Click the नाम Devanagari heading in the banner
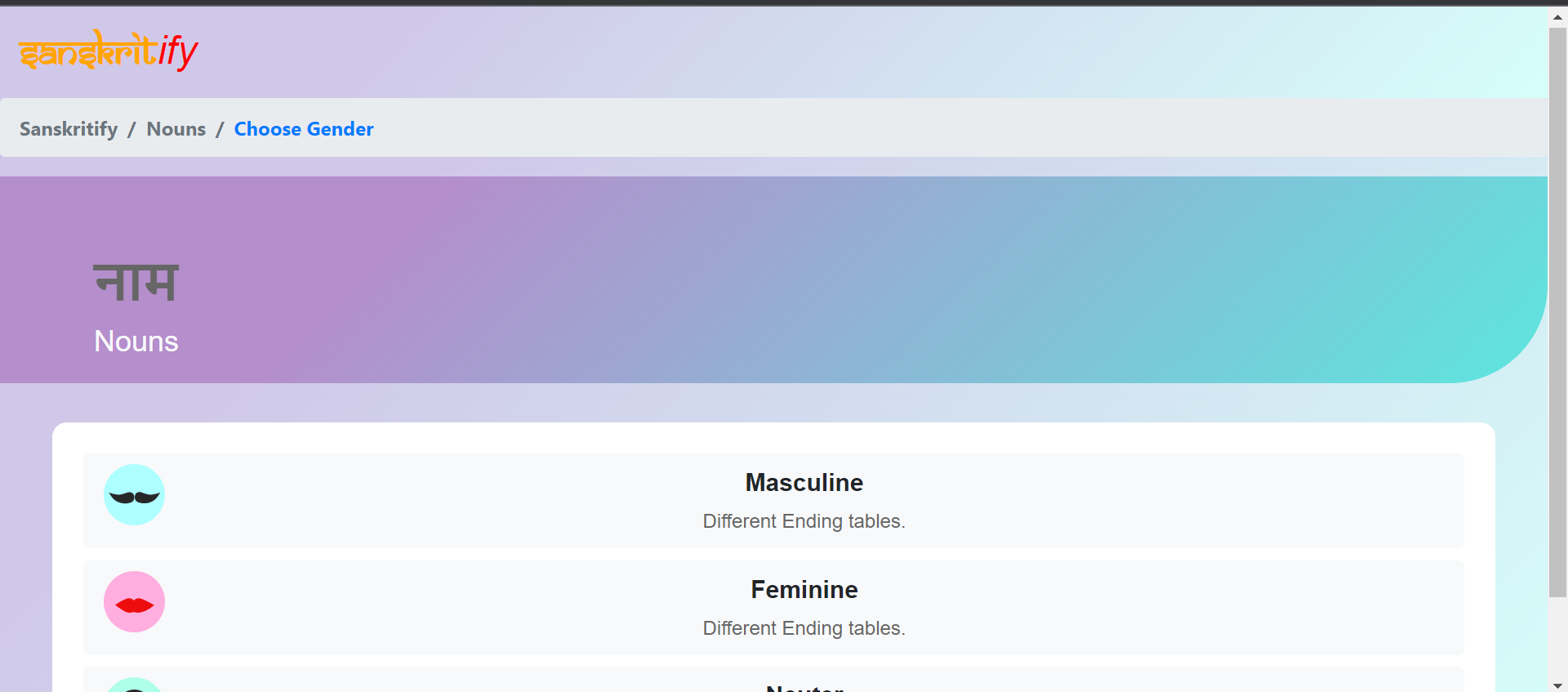The image size is (1568, 692). pos(136,283)
